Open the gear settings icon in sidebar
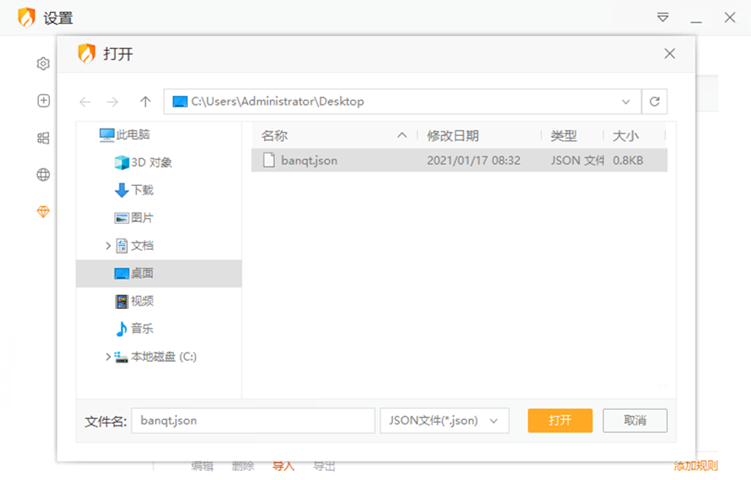 [43, 64]
